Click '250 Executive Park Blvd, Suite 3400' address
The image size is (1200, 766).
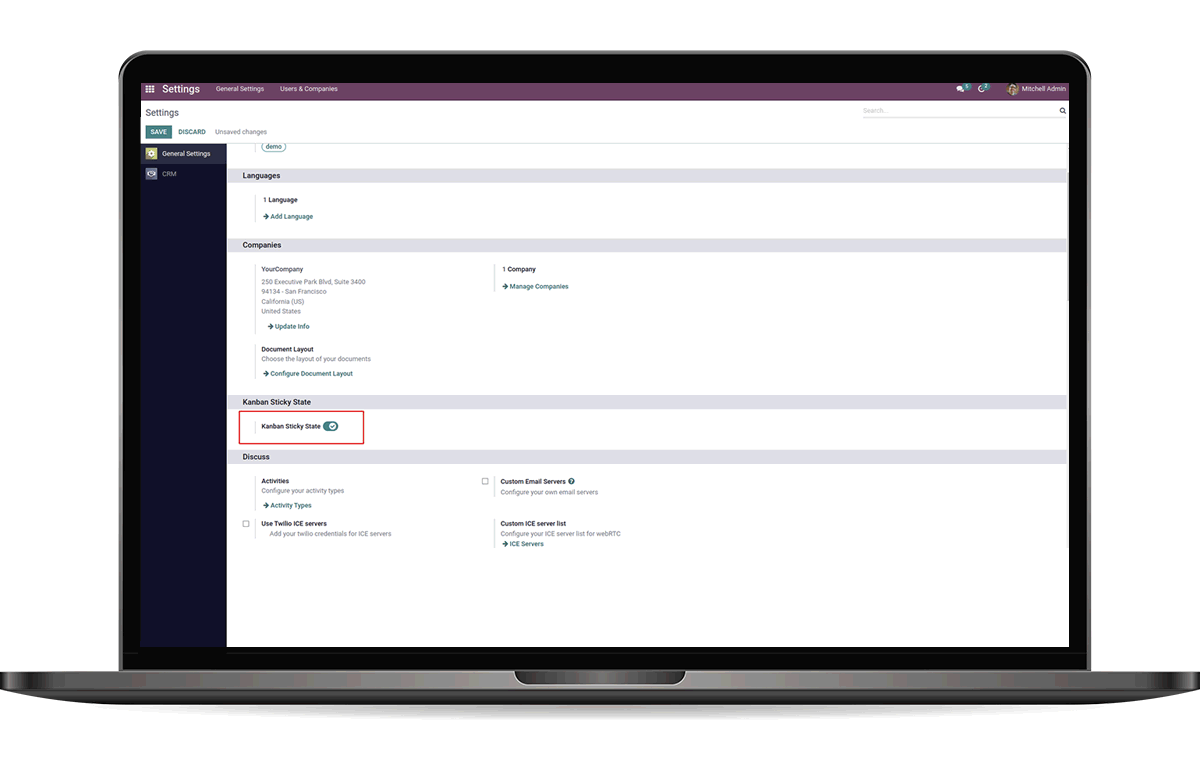[313, 282]
